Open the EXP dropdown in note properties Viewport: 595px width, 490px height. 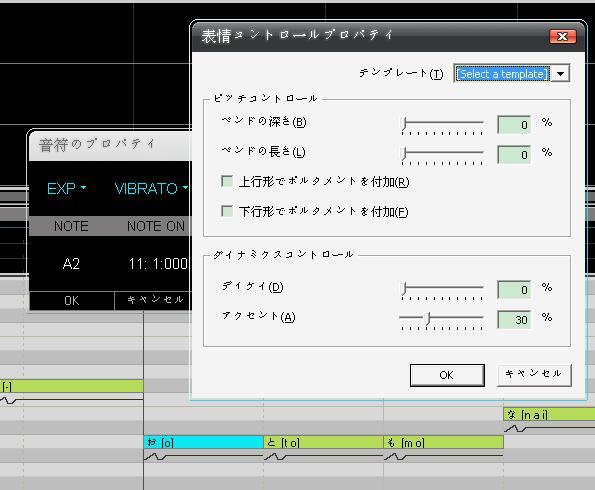66,188
